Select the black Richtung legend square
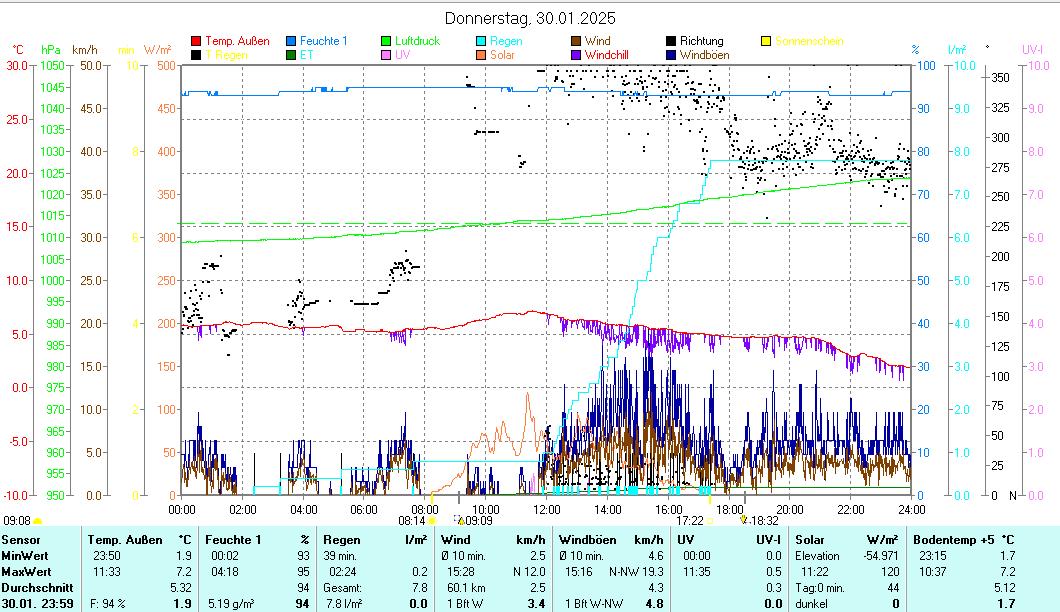1060x612 pixels. tap(671, 41)
